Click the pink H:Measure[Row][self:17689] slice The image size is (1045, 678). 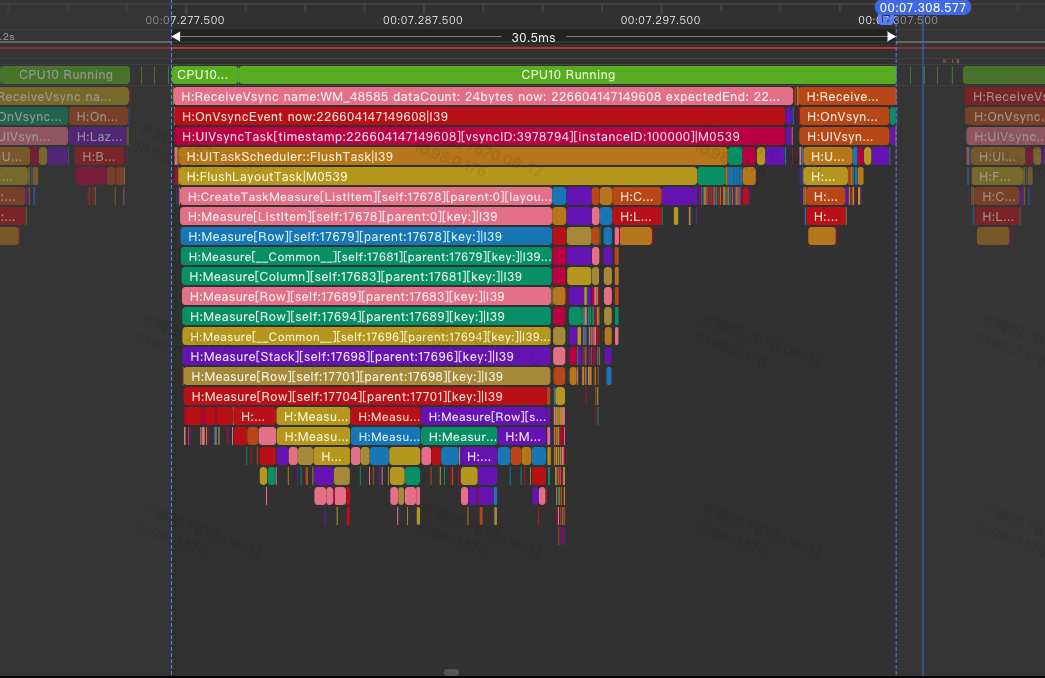366,296
